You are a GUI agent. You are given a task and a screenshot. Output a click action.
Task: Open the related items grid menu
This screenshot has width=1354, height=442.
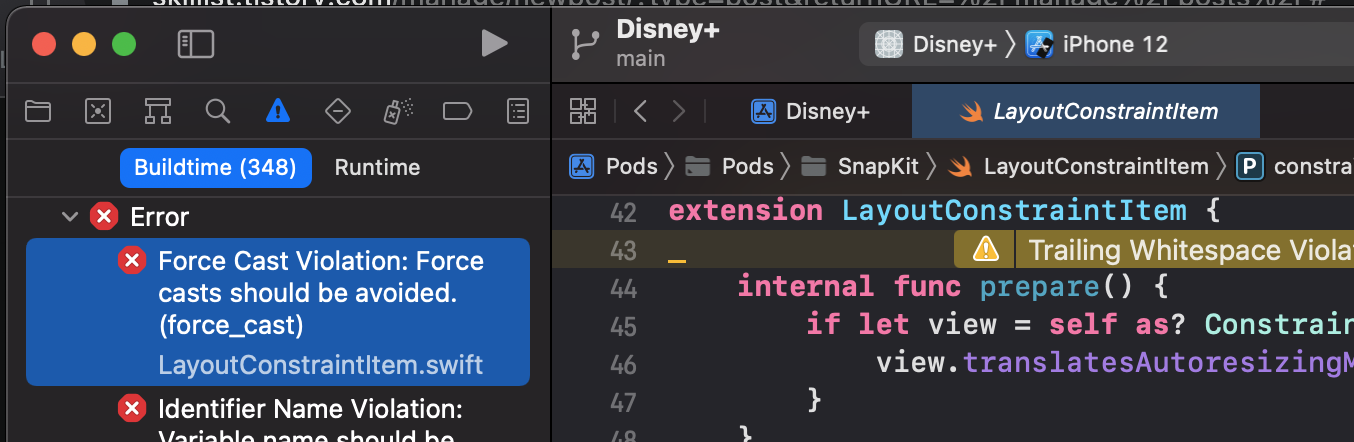[x=582, y=111]
